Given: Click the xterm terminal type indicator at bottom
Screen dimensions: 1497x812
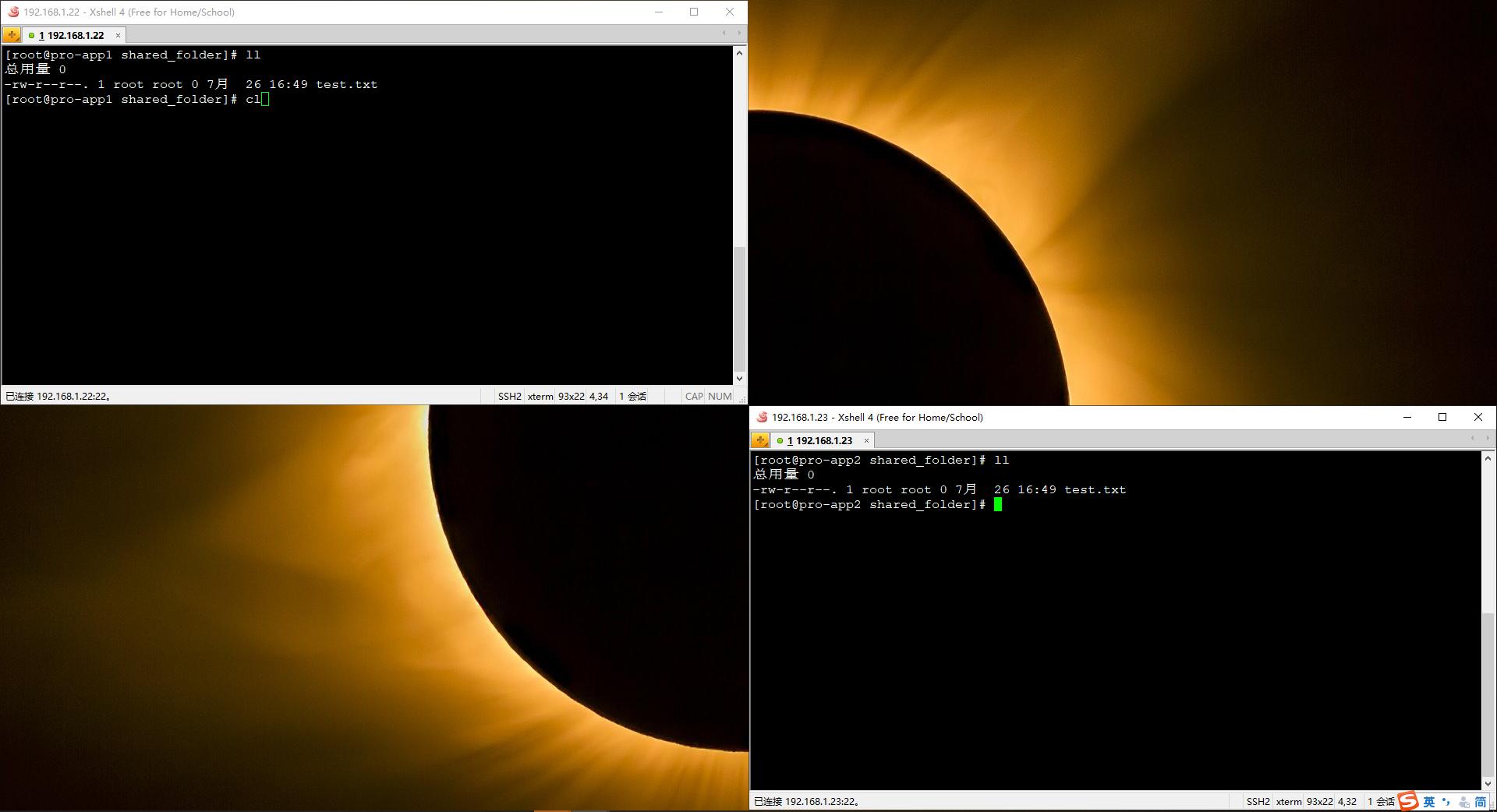Looking at the screenshot, I should pos(540,396).
